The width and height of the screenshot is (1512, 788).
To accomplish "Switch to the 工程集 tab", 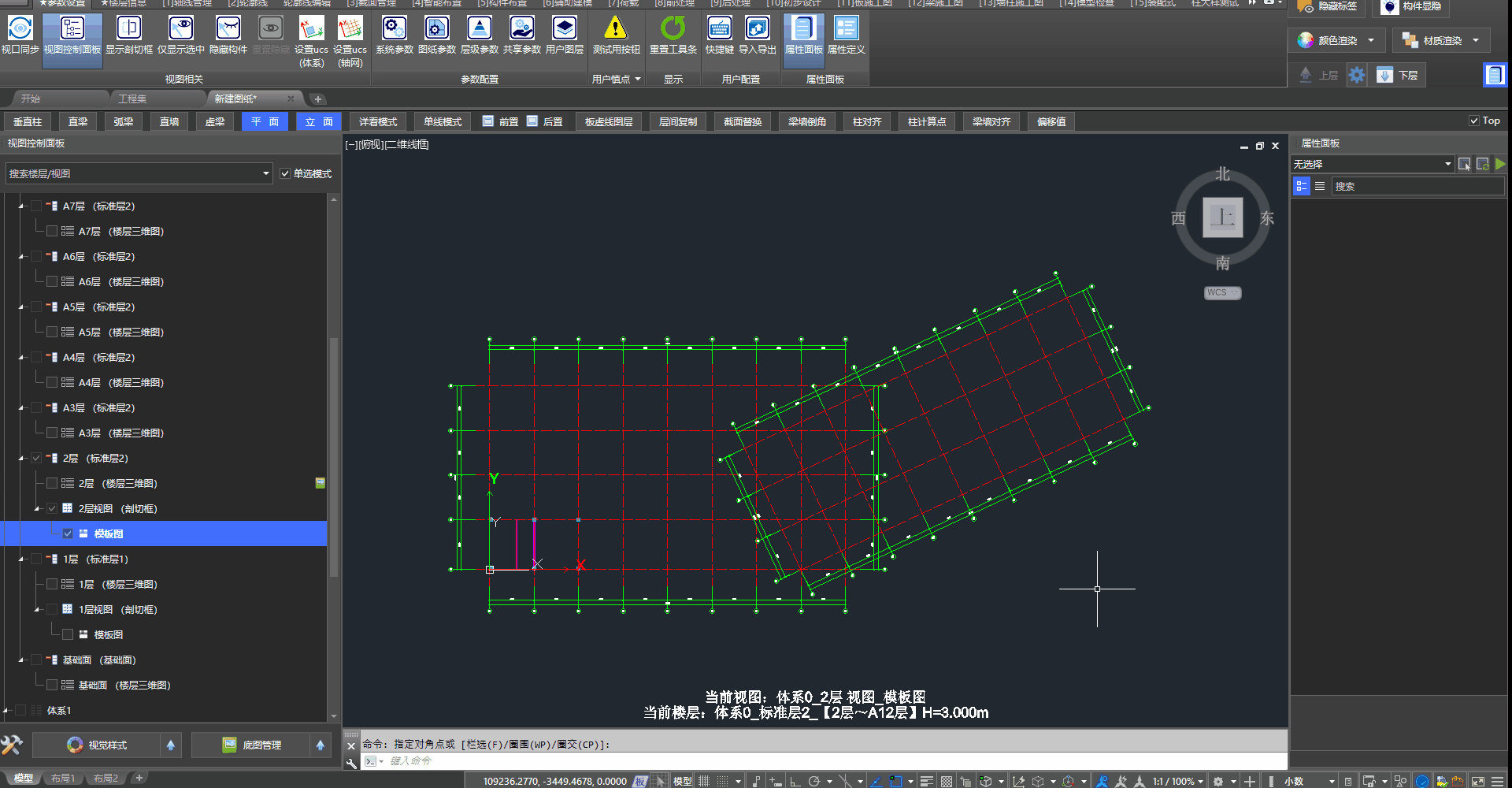I will point(132,98).
